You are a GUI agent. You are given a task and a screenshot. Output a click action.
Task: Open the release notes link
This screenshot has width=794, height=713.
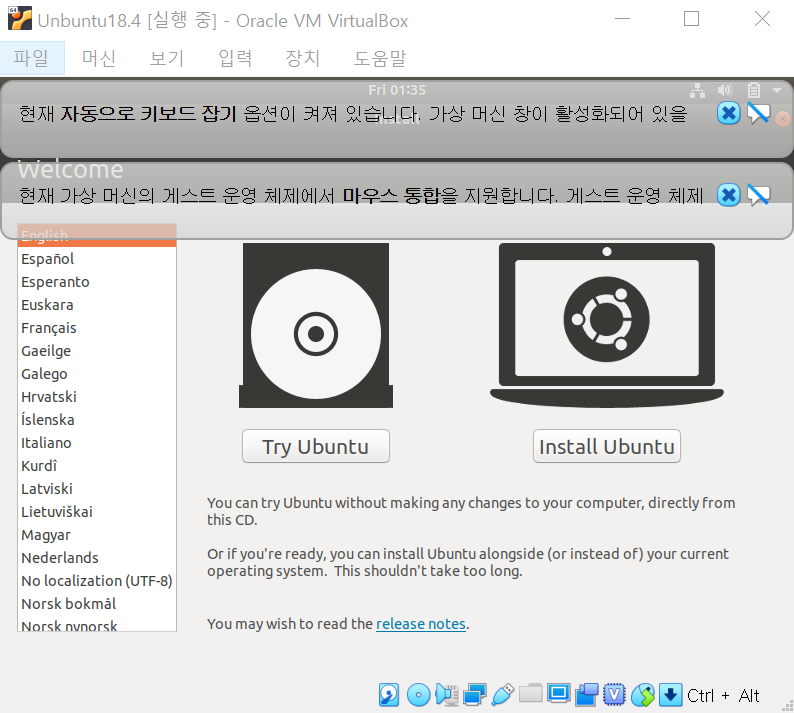[x=421, y=624]
